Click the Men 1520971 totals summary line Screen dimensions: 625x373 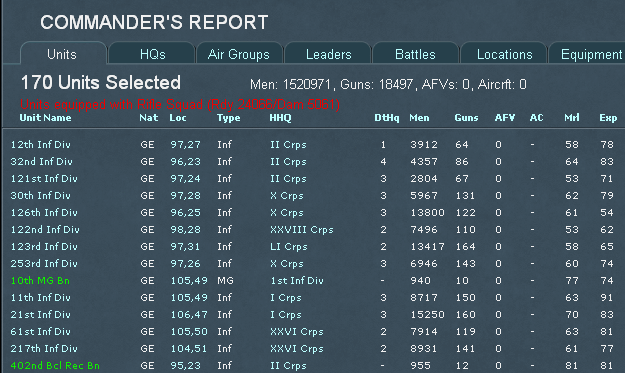point(388,84)
